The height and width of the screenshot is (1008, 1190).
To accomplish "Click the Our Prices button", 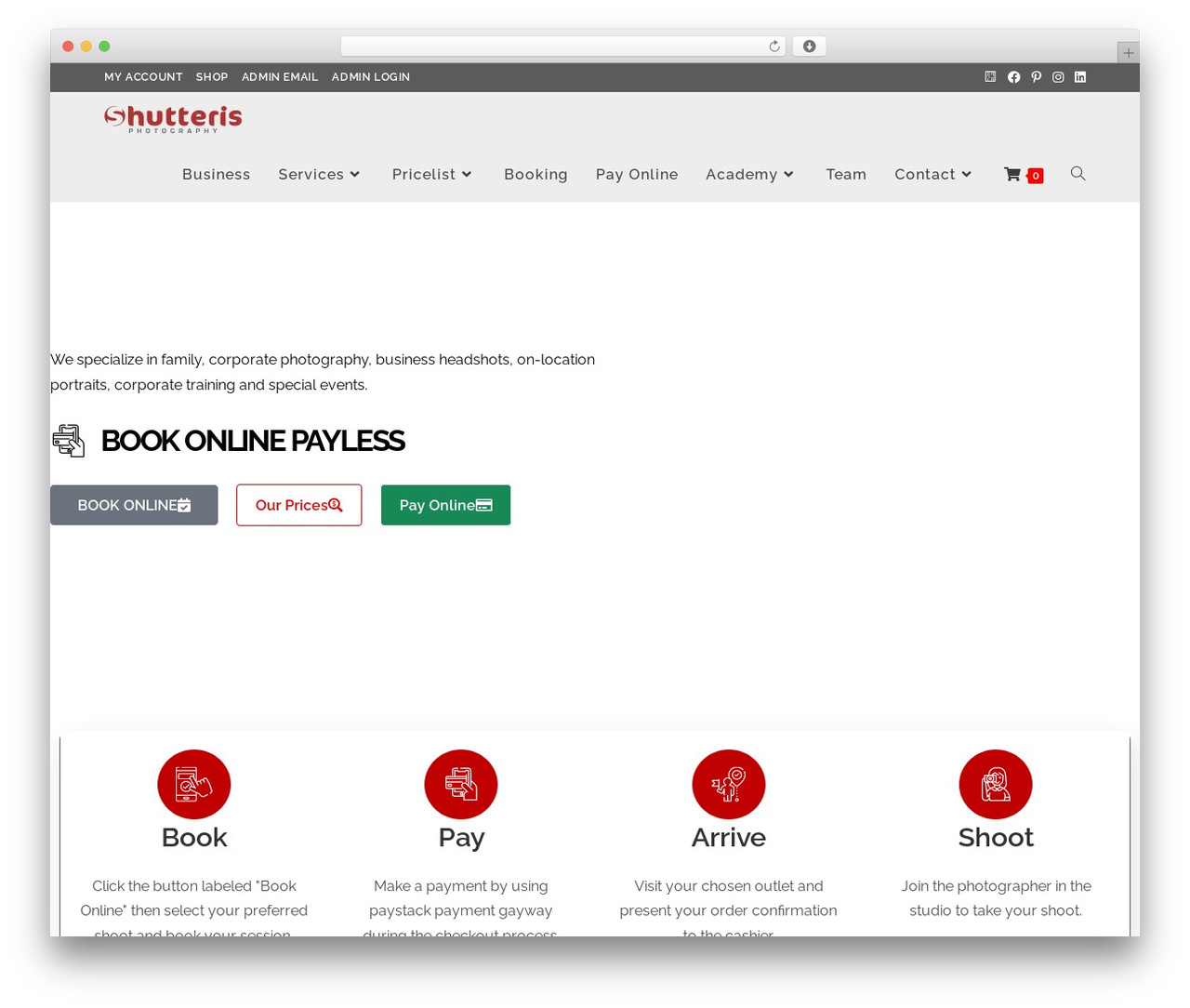I will 298,505.
